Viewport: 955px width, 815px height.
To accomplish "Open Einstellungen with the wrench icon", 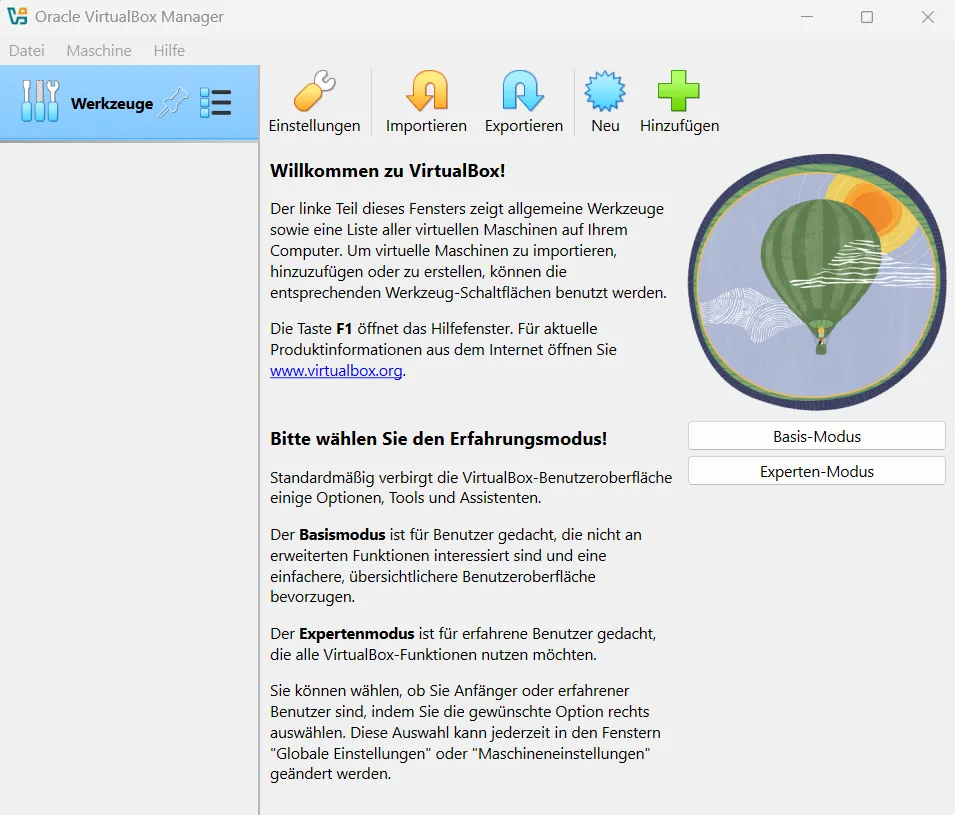I will (314, 91).
